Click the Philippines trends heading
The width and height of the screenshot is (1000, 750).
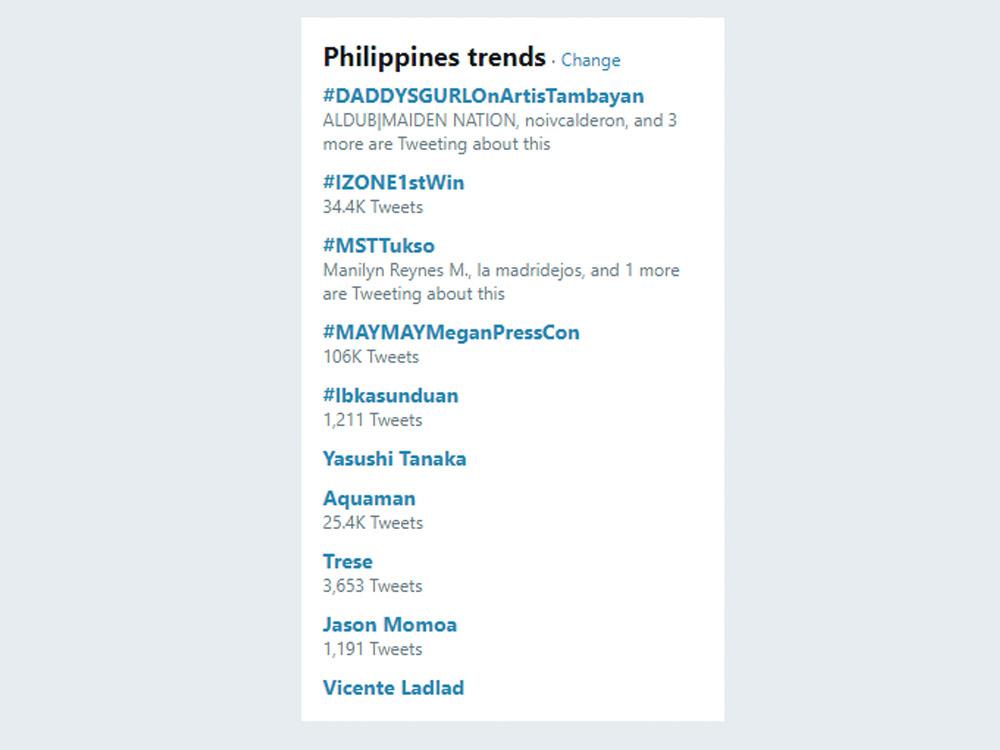[434, 57]
